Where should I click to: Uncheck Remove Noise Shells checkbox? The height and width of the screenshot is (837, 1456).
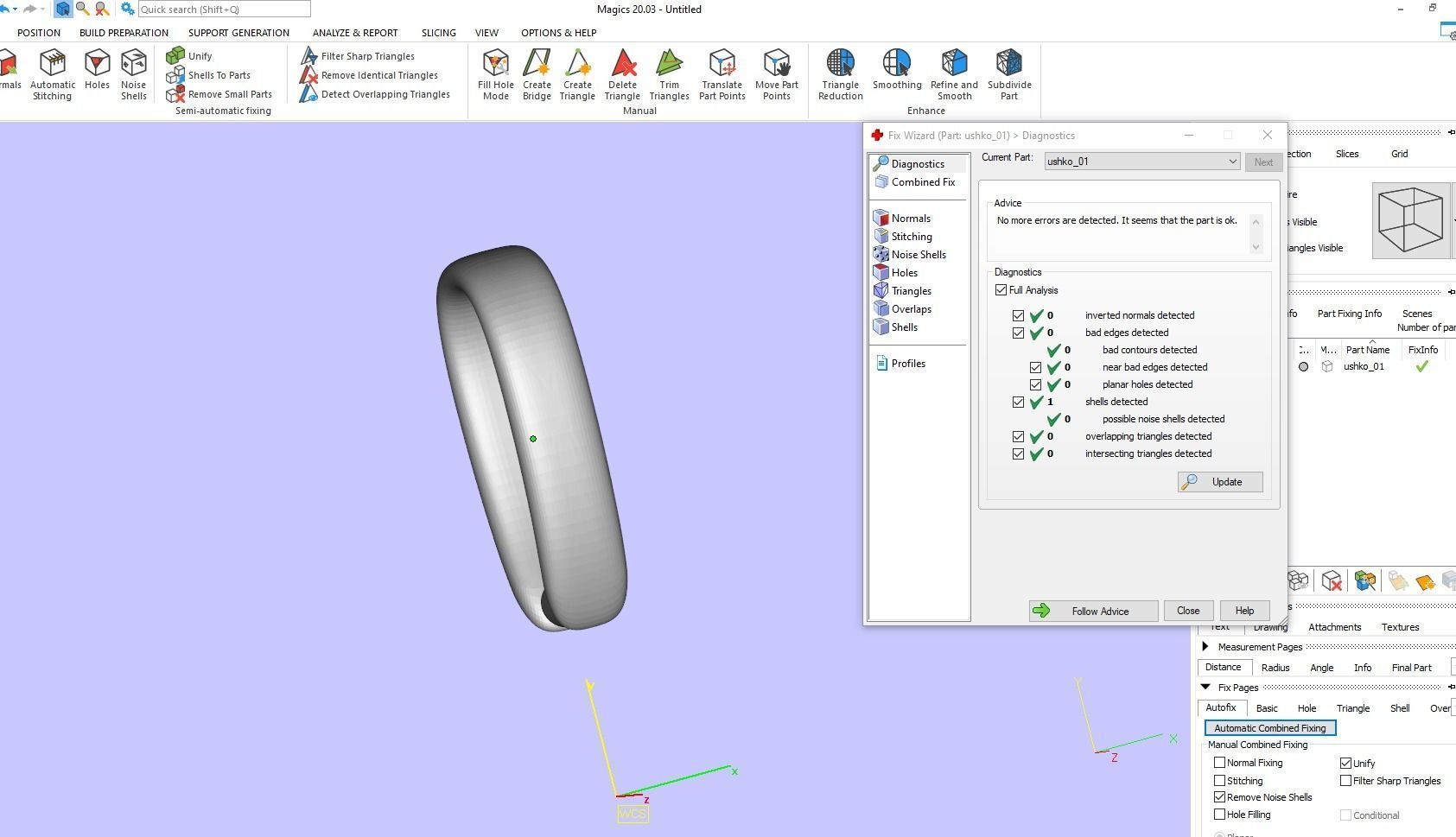click(1219, 797)
